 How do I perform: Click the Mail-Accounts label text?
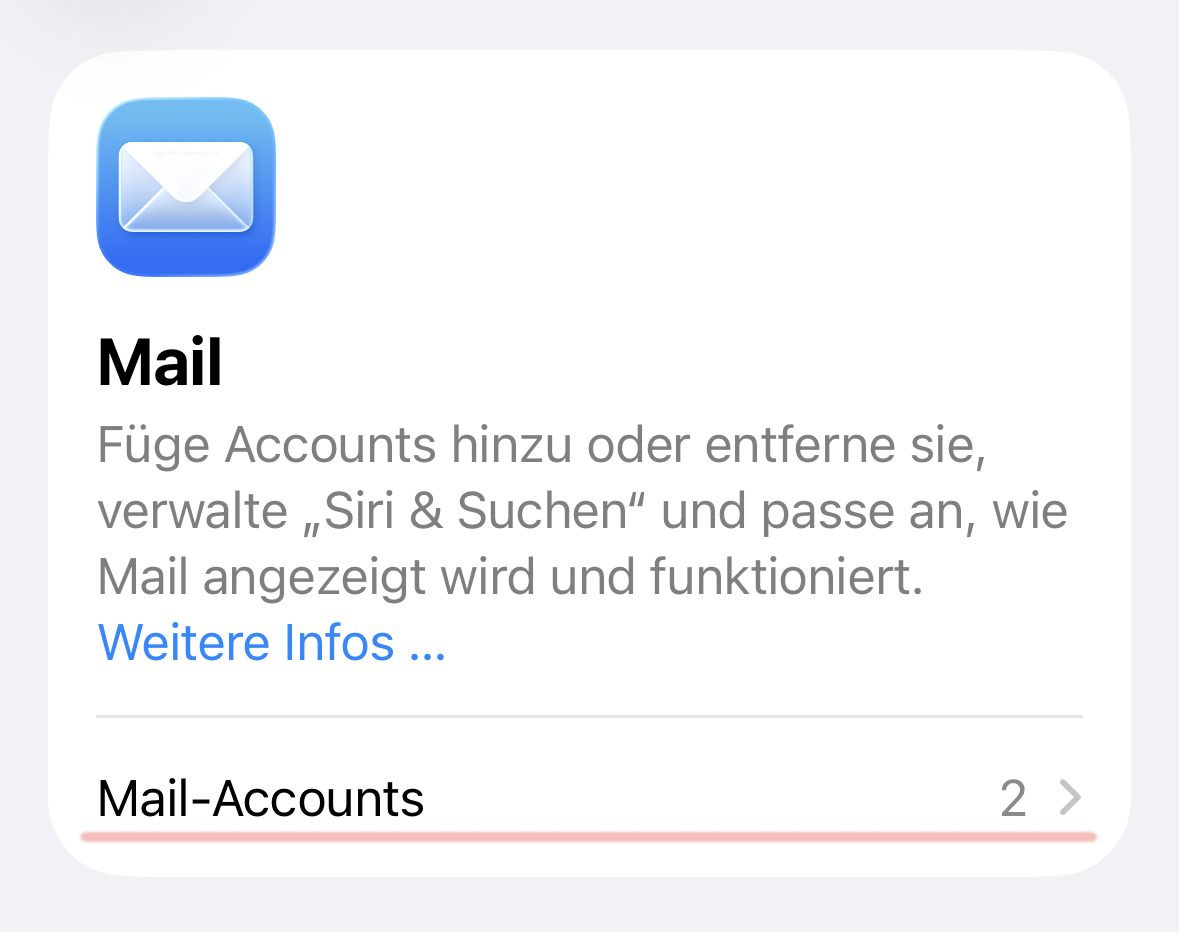261,798
